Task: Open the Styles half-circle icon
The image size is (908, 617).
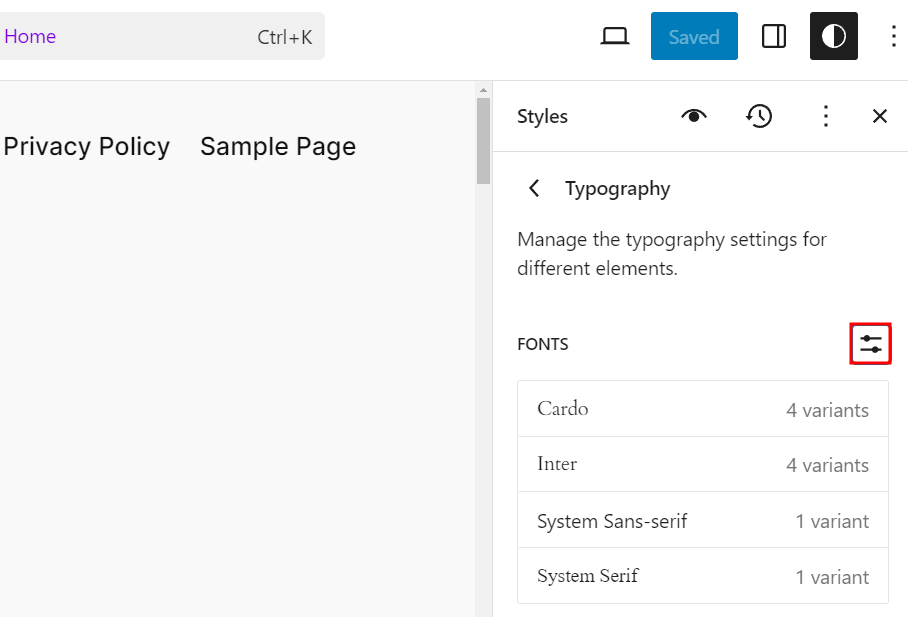Action: pos(833,36)
